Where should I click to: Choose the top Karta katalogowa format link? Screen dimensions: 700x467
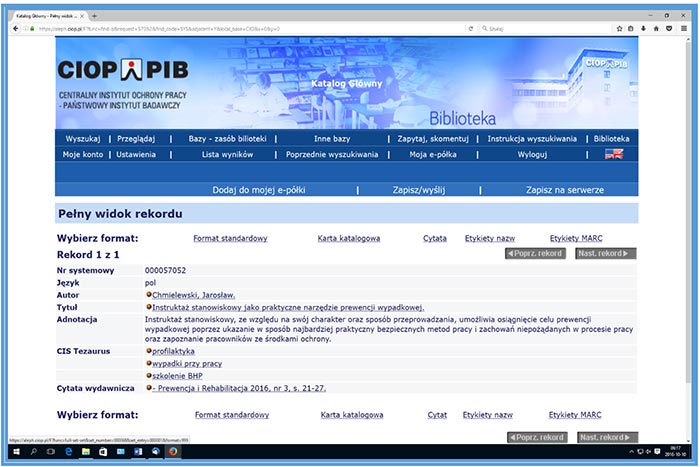click(350, 238)
